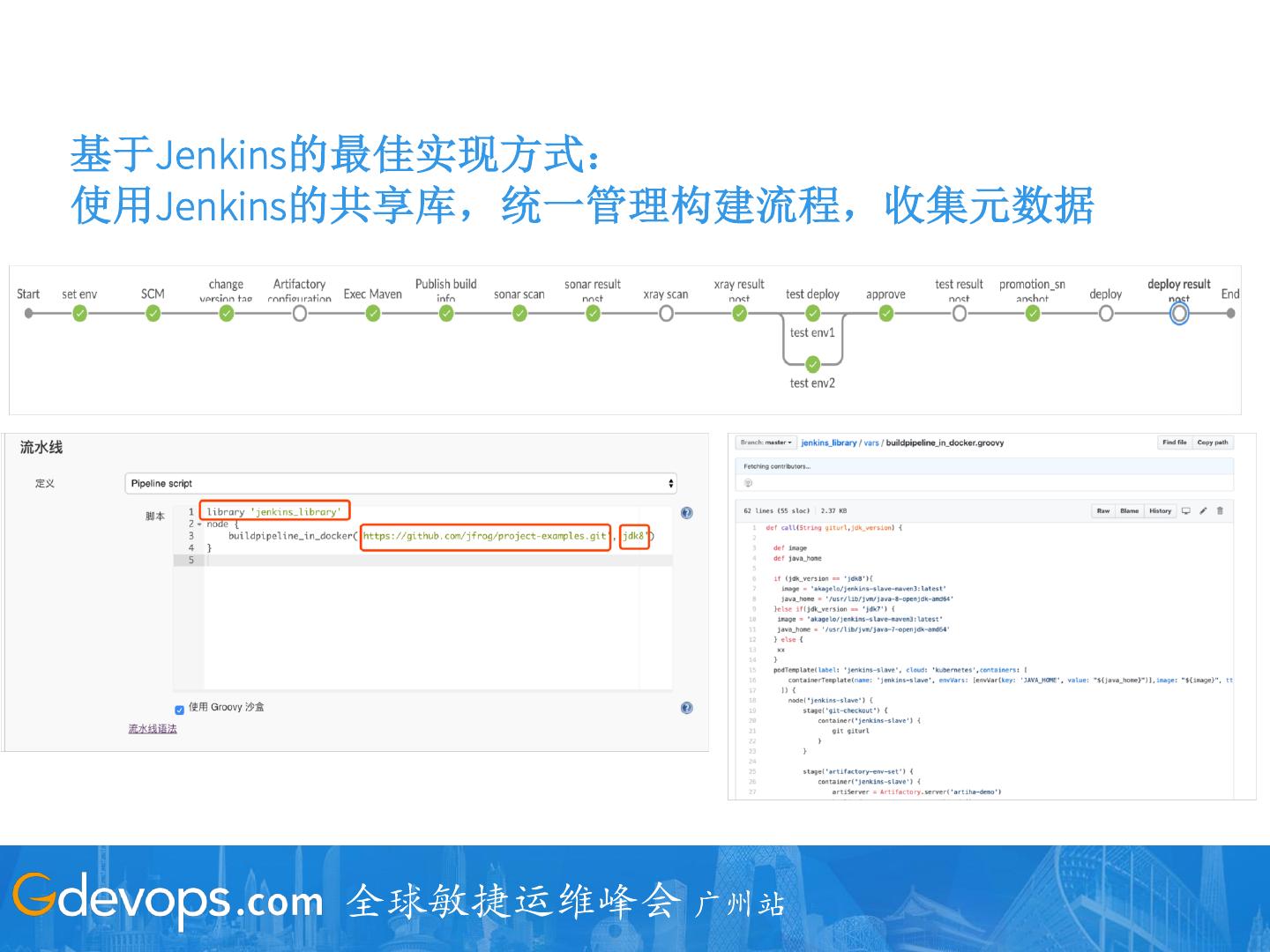The height and width of the screenshot is (952, 1270).
Task: Click the '流水线' section heading
Action: (41, 448)
